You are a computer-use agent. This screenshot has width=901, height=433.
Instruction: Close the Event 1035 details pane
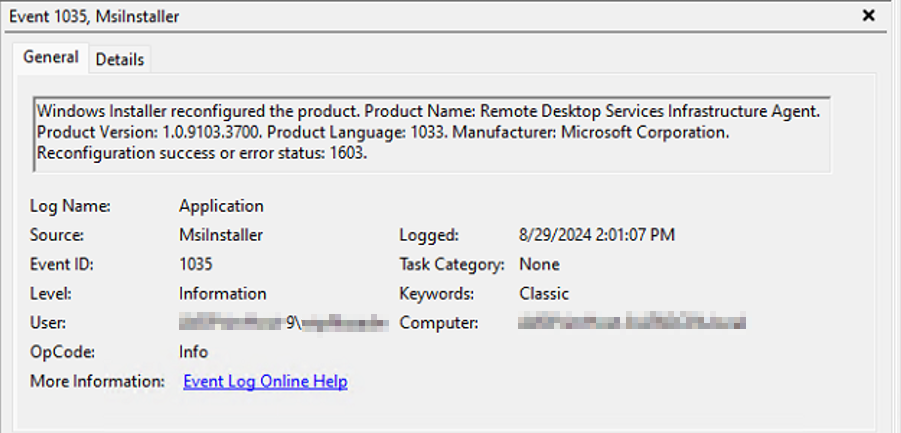pyautogui.click(x=868, y=15)
